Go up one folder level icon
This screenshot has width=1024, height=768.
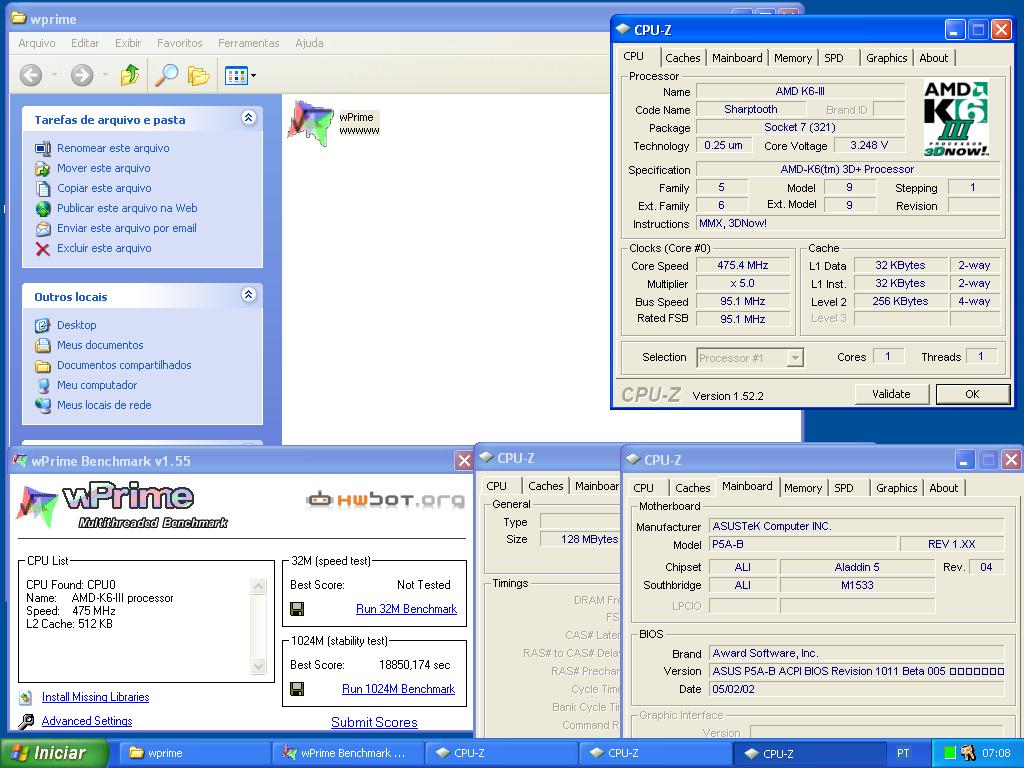[x=130, y=75]
